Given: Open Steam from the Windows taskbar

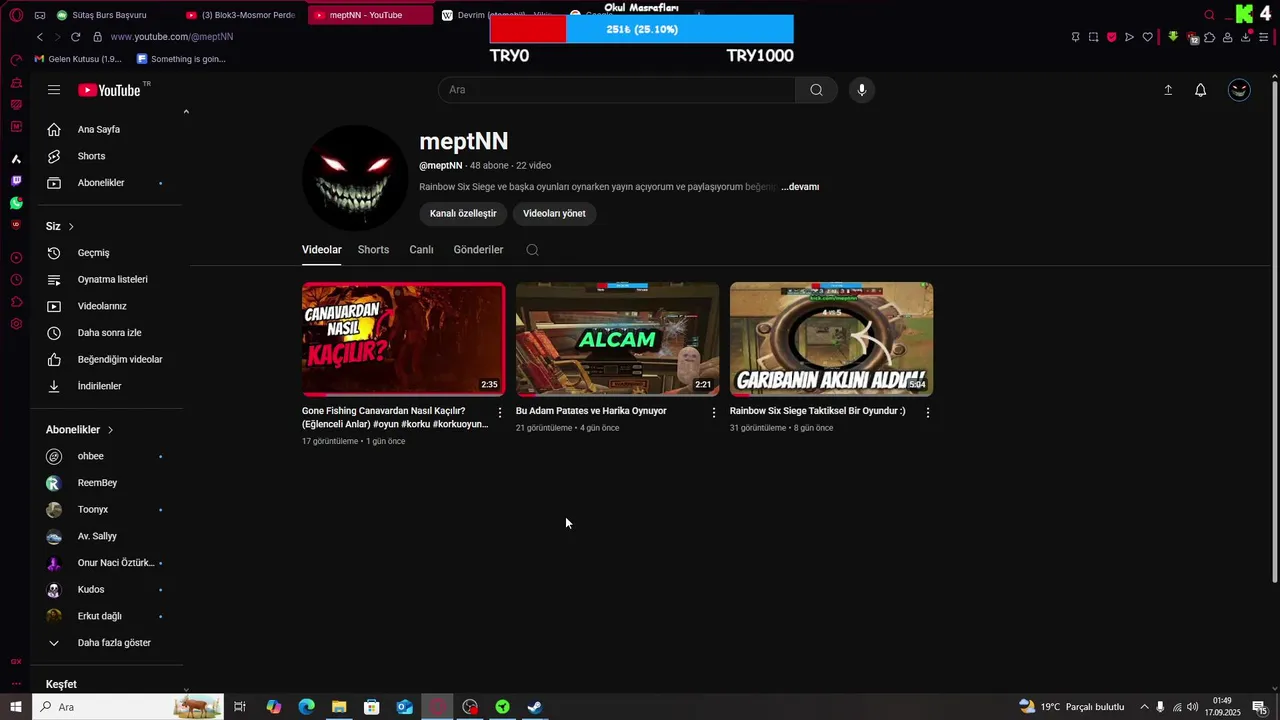Looking at the screenshot, I should click(535, 707).
